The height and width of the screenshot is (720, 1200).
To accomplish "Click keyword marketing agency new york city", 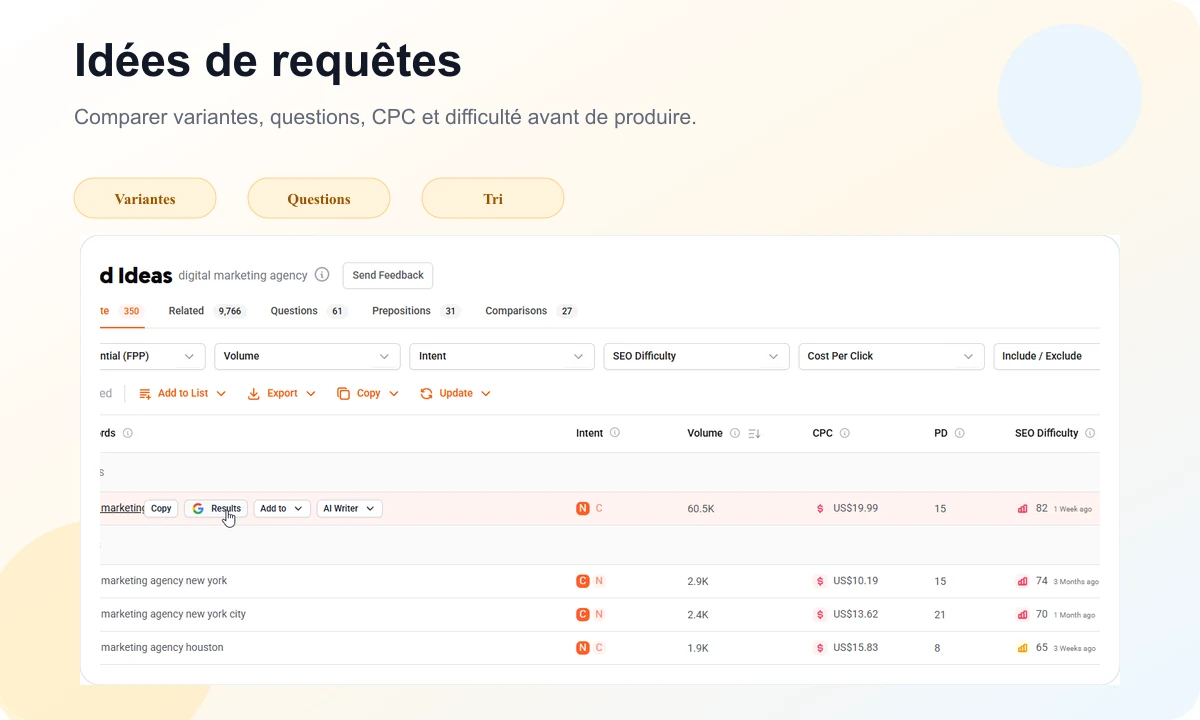I will [173, 614].
